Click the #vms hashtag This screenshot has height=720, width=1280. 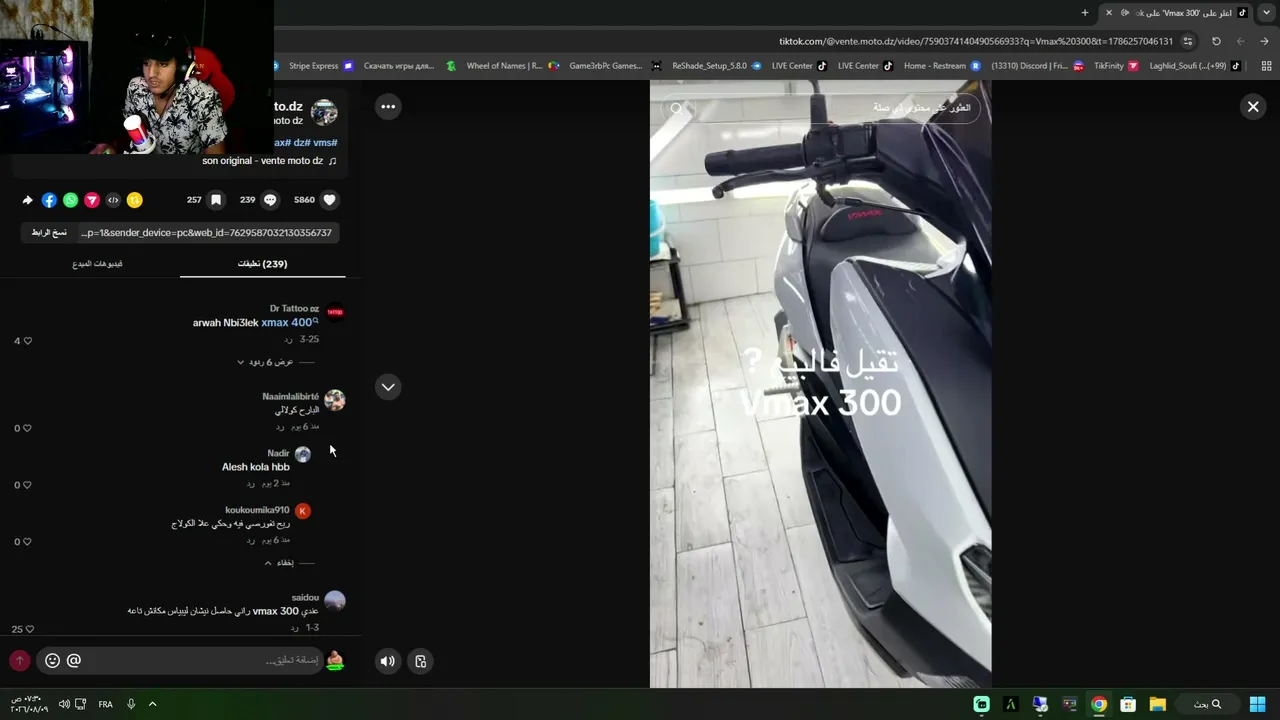[x=325, y=143]
